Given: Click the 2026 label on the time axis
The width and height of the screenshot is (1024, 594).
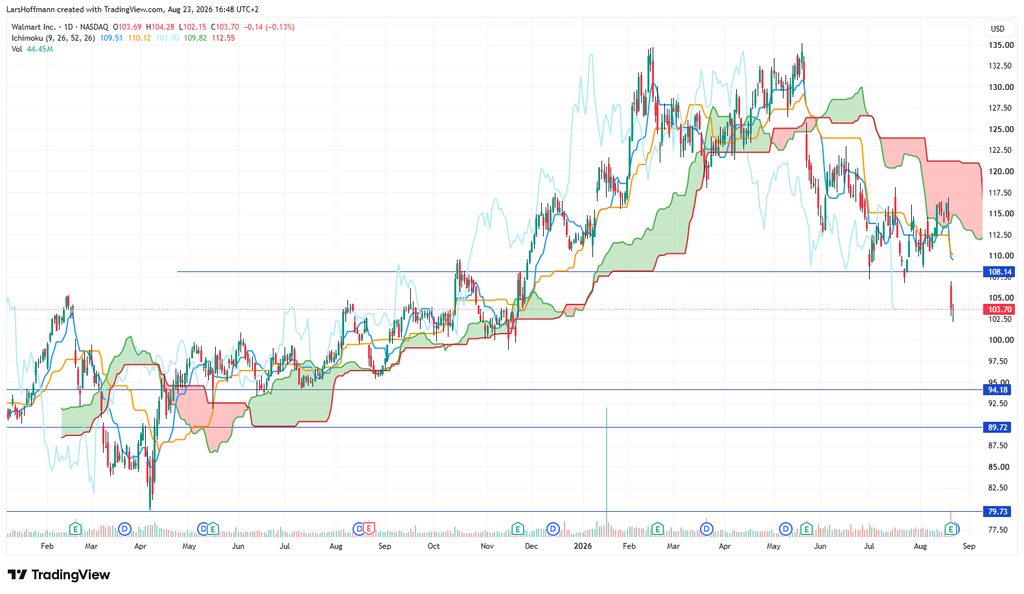Looking at the screenshot, I should (583, 546).
